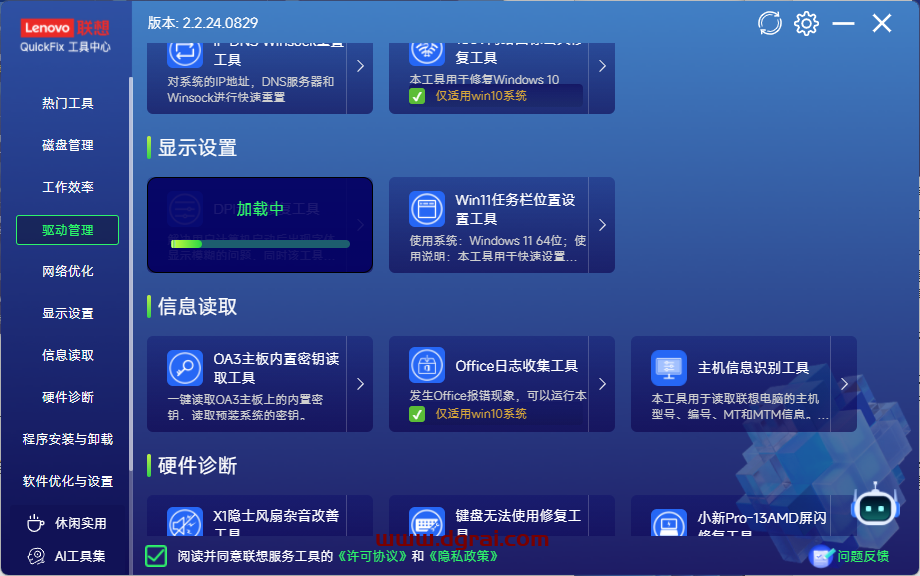
Task: Toggle 仅适用win10系统 checkbox on network repair card
Action: click(417, 96)
